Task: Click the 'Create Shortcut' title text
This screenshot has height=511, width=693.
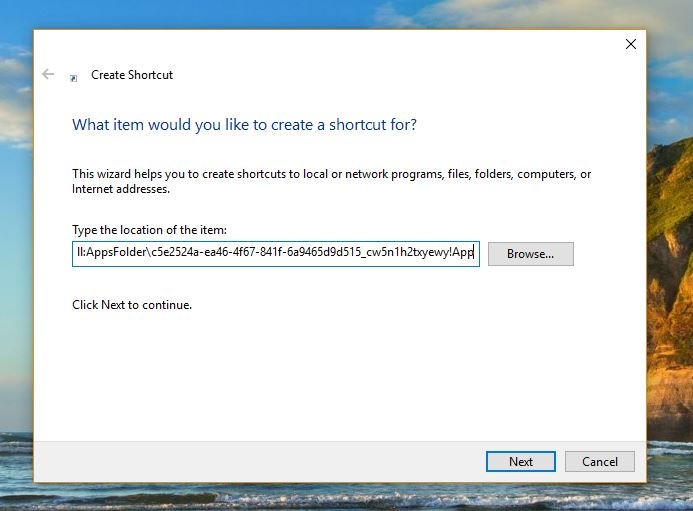Action: [x=132, y=75]
